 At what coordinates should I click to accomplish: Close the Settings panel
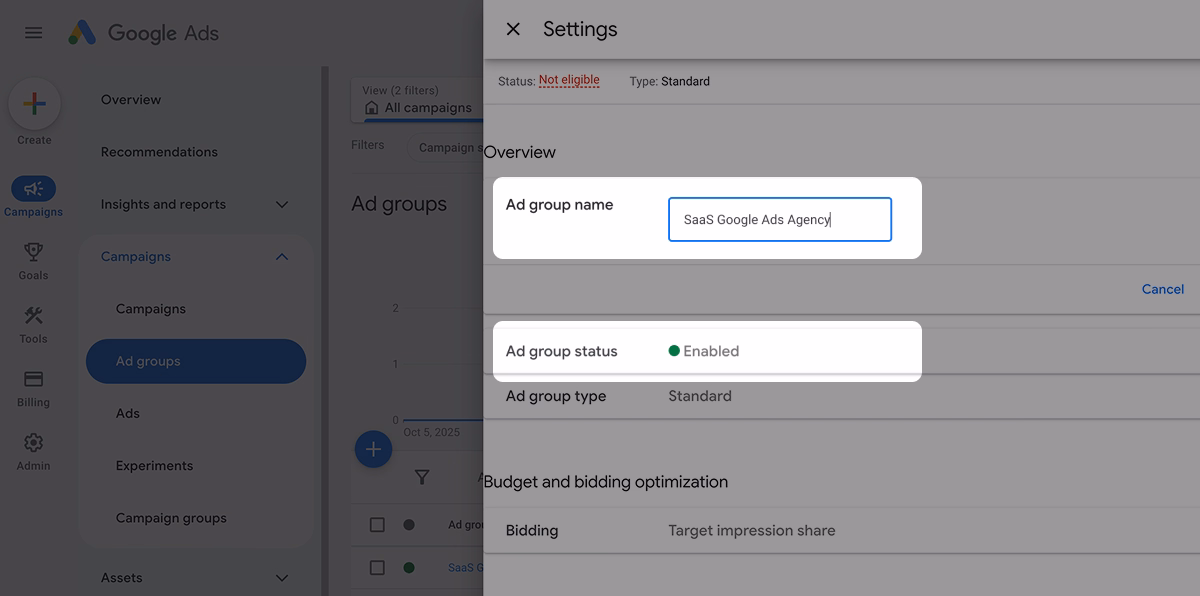pyautogui.click(x=513, y=29)
